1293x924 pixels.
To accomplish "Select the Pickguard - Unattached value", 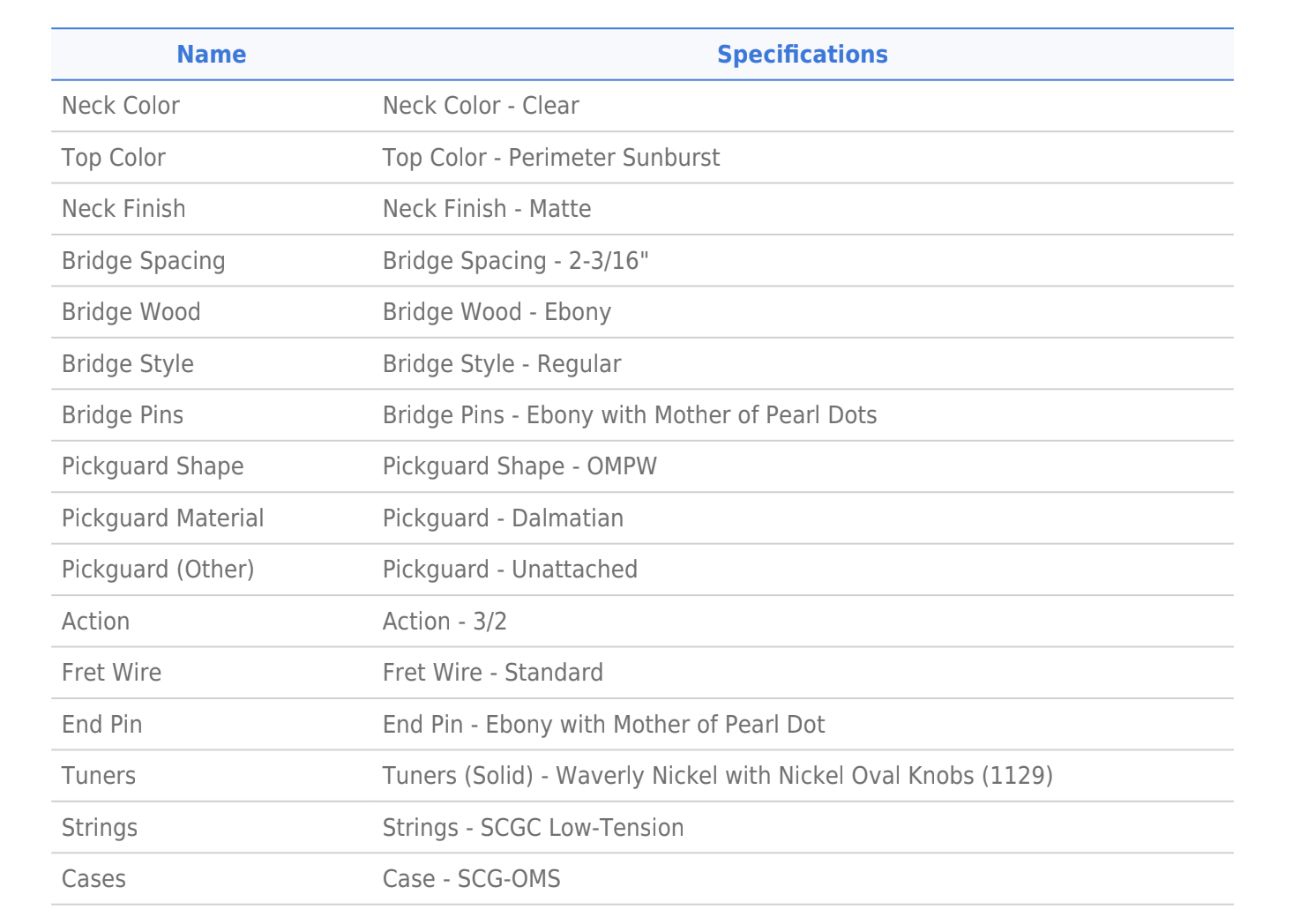I will pos(510,570).
